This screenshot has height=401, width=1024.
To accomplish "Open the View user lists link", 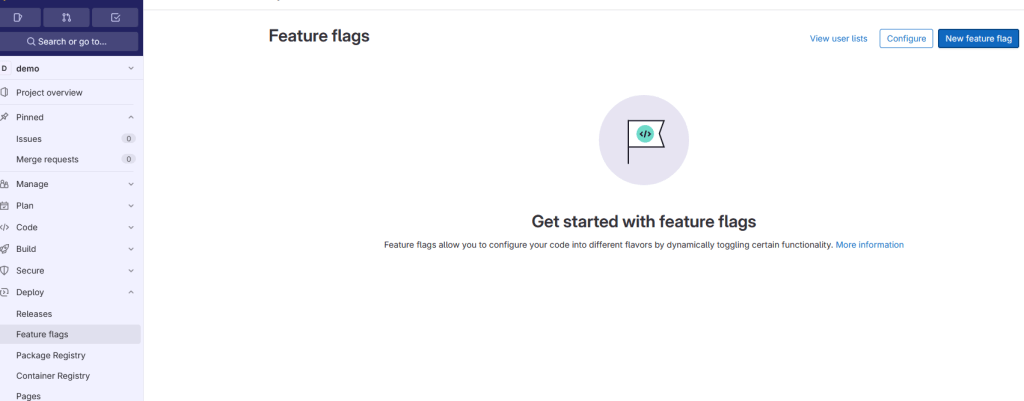I will tap(838, 38).
